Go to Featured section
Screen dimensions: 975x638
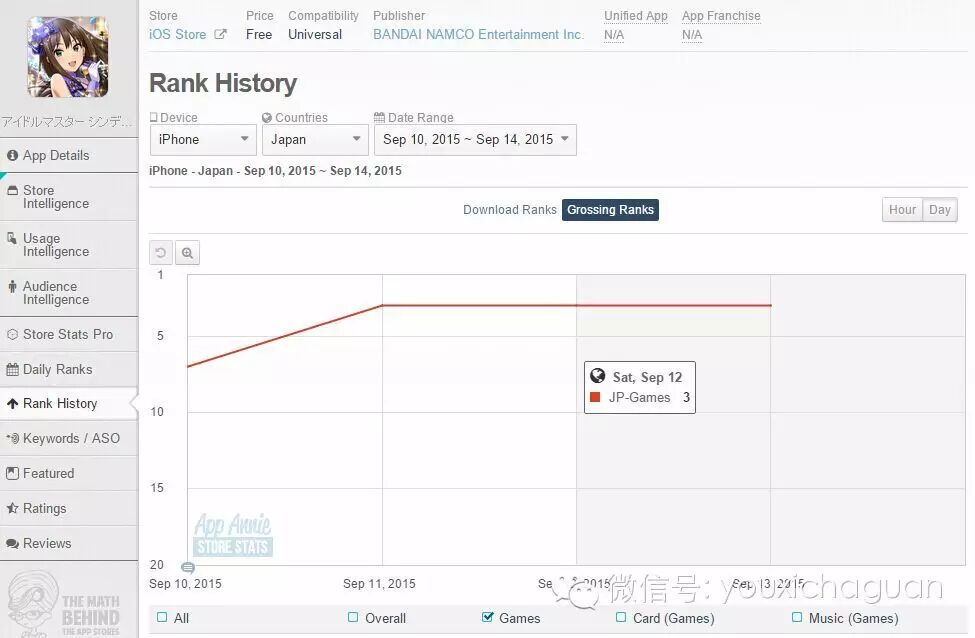click(69, 473)
